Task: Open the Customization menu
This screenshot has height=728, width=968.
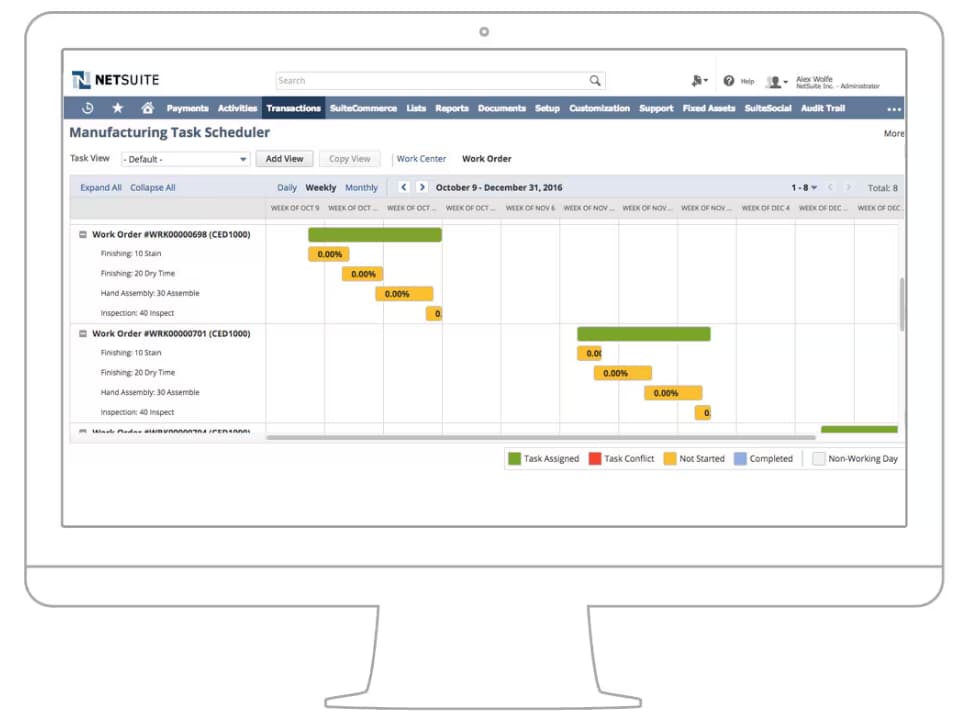Action: pos(599,108)
